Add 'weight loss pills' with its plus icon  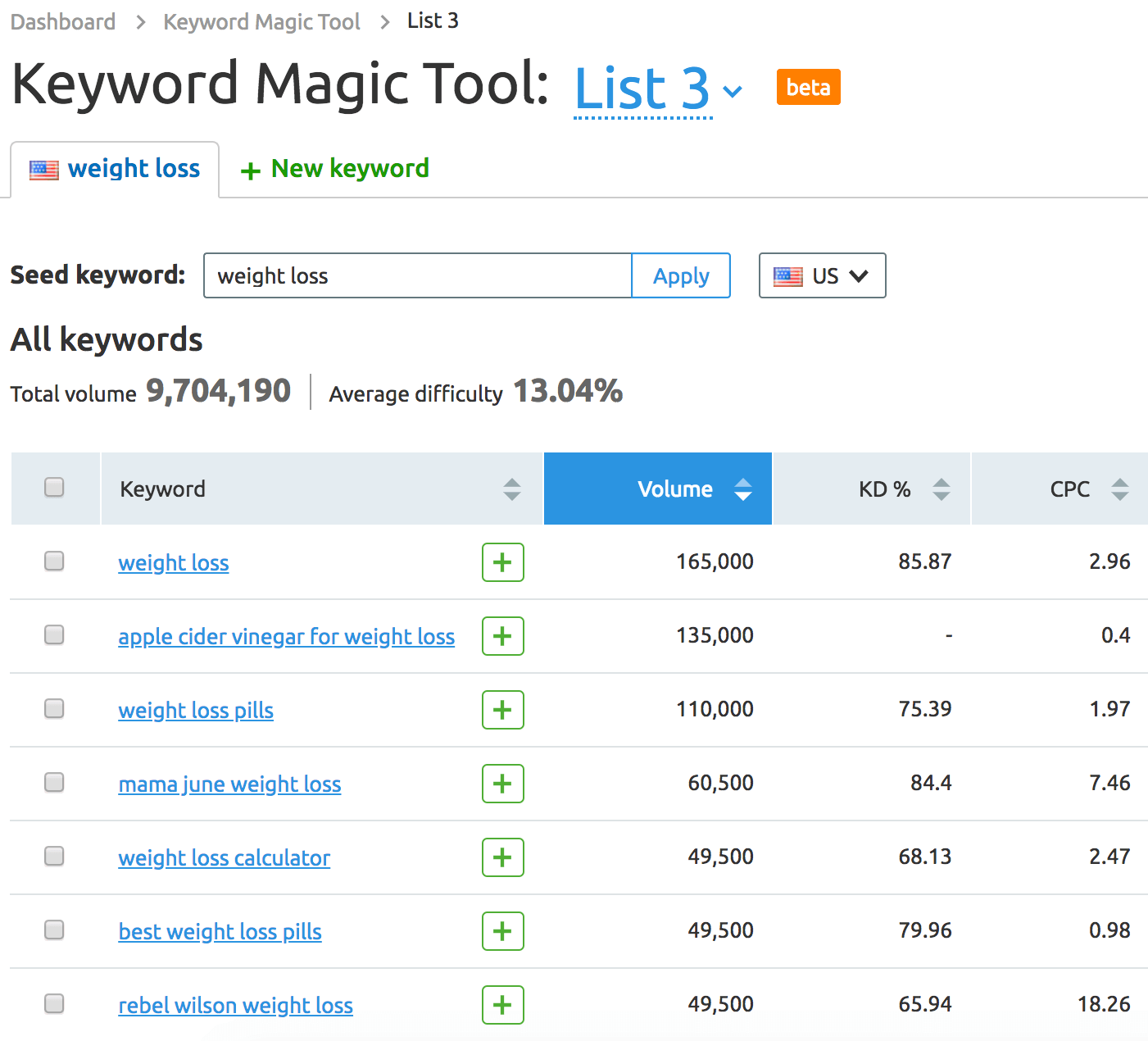[503, 710]
